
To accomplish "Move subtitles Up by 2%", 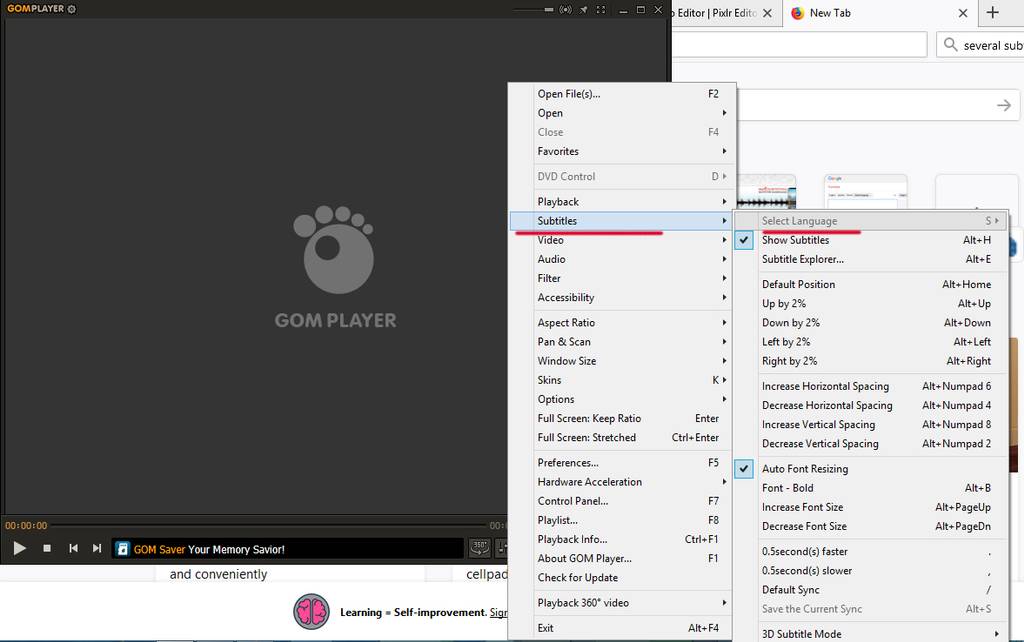I will tap(871, 303).
